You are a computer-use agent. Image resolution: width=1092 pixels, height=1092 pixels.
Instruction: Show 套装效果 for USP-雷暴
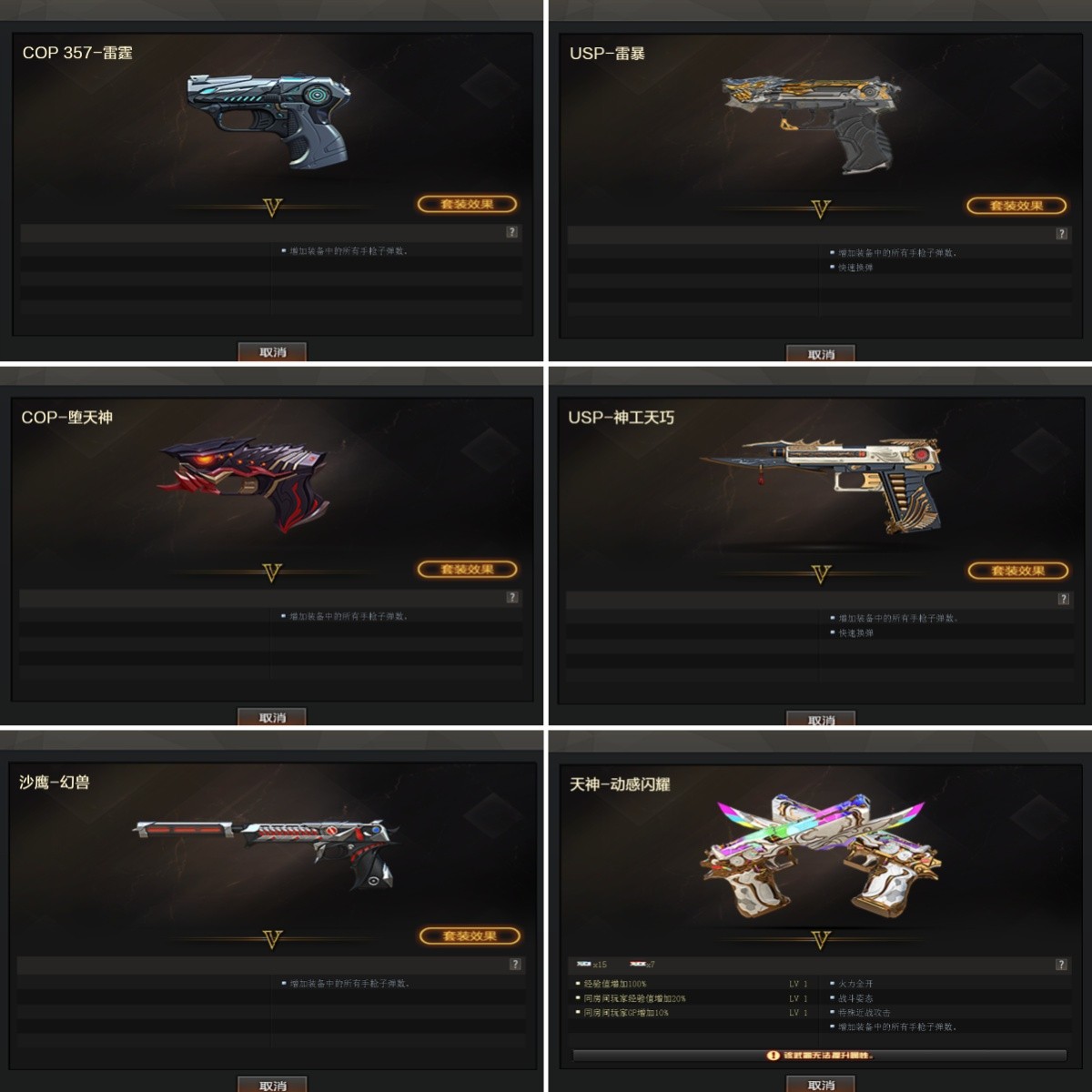click(x=1016, y=206)
